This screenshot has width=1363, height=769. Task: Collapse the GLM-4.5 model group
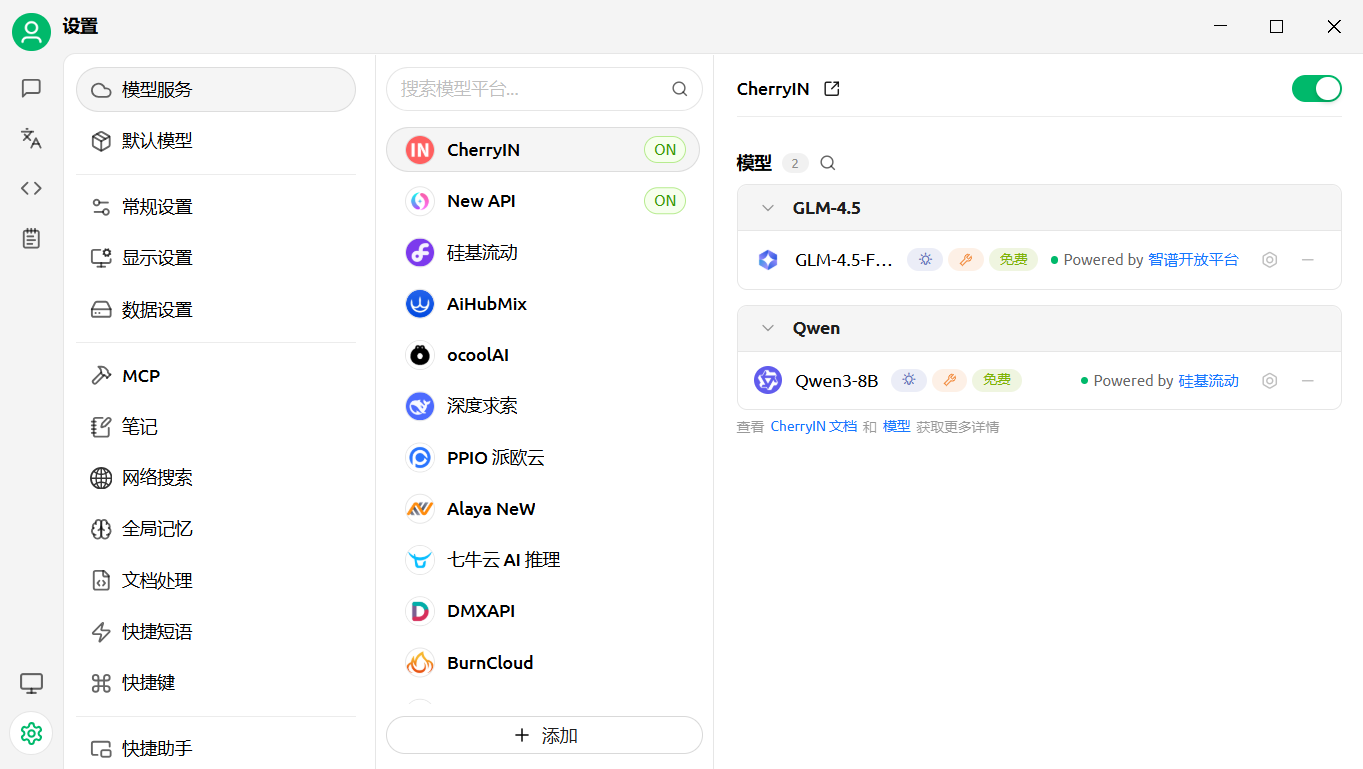point(768,208)
